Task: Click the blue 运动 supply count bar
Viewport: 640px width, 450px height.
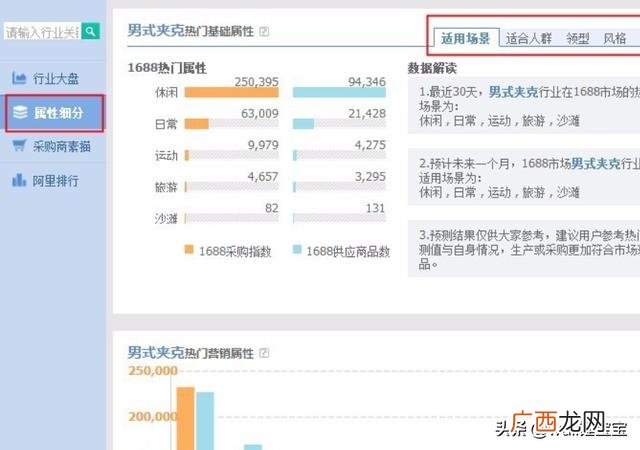Action: pos(295,155)
